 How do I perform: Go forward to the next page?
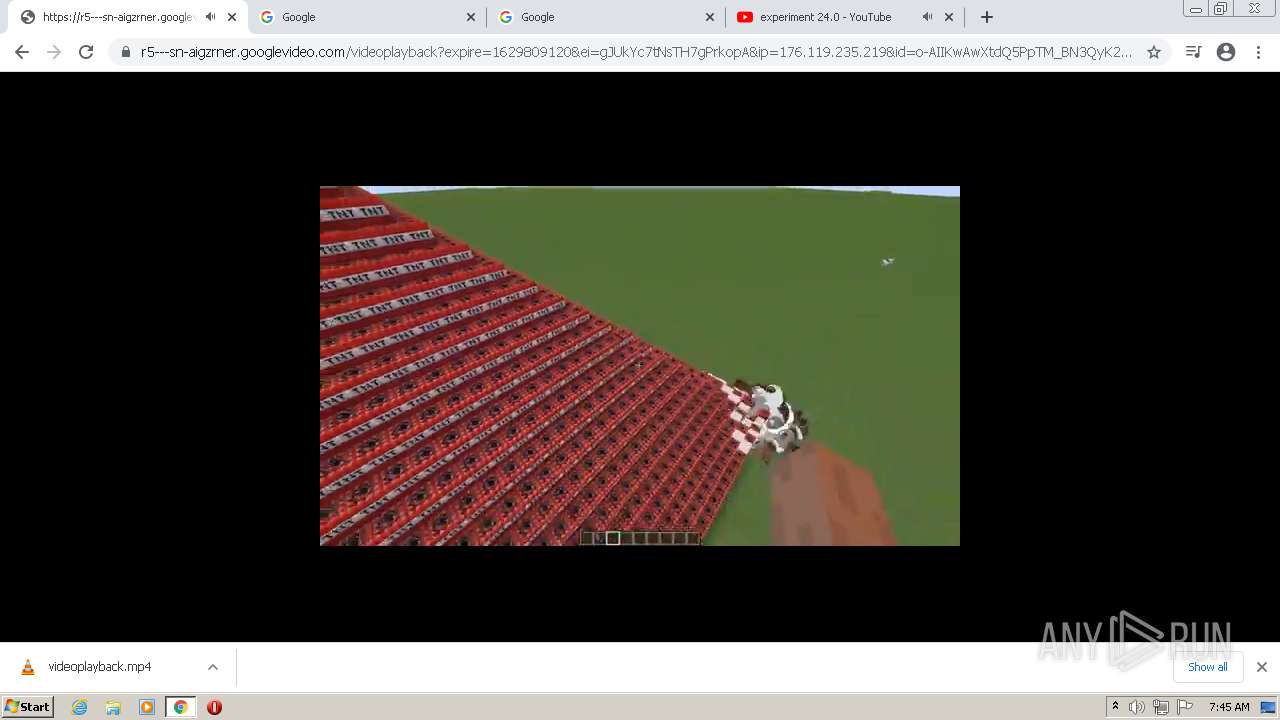54,52
